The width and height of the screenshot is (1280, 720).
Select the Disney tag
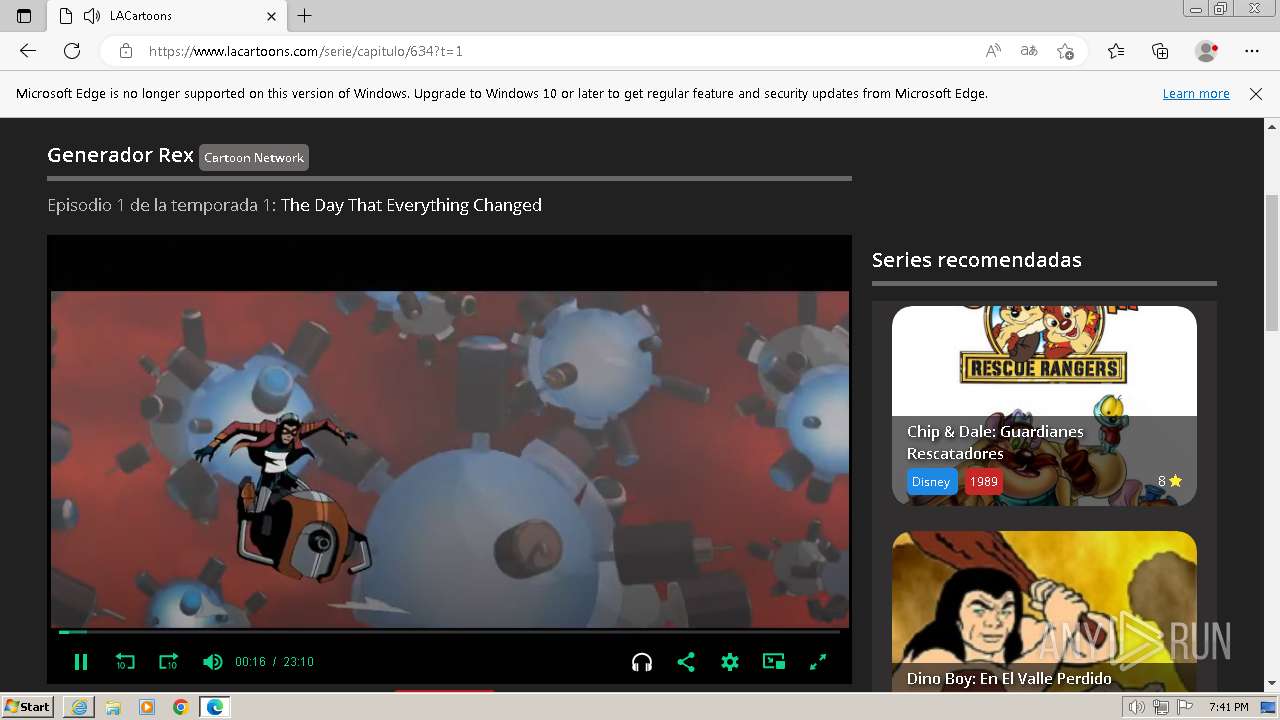click(x=931, y=482)
